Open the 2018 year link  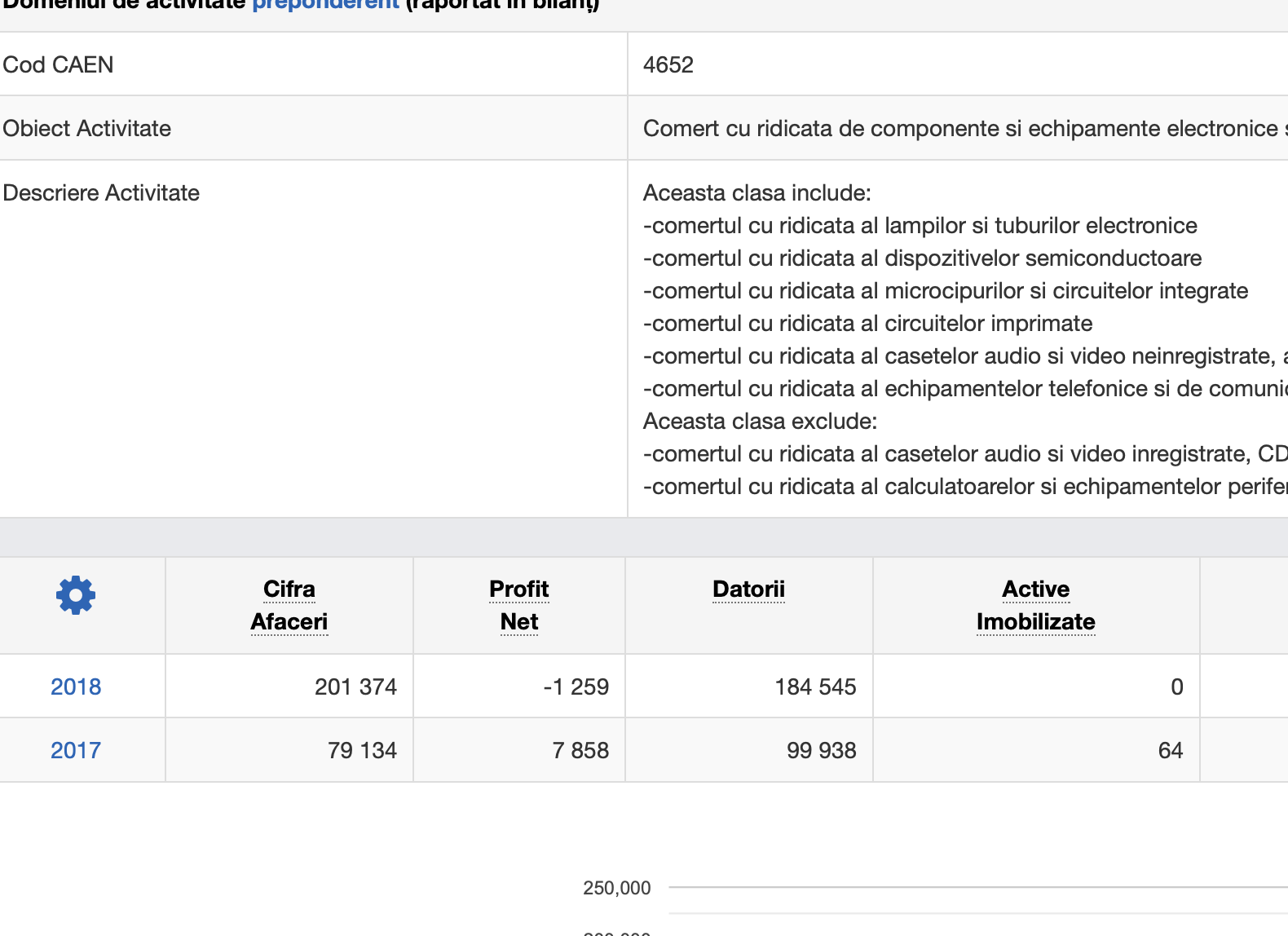coord(76,687)
